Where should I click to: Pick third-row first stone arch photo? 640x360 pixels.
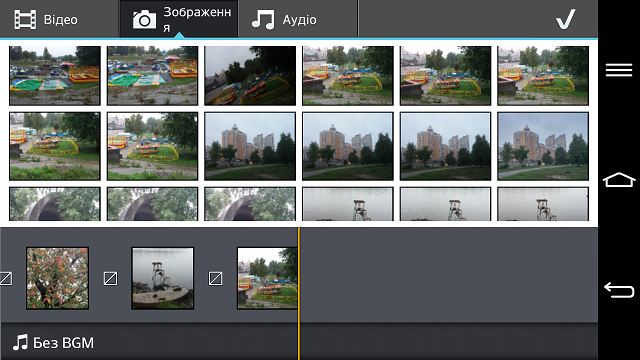pos(55,204)
